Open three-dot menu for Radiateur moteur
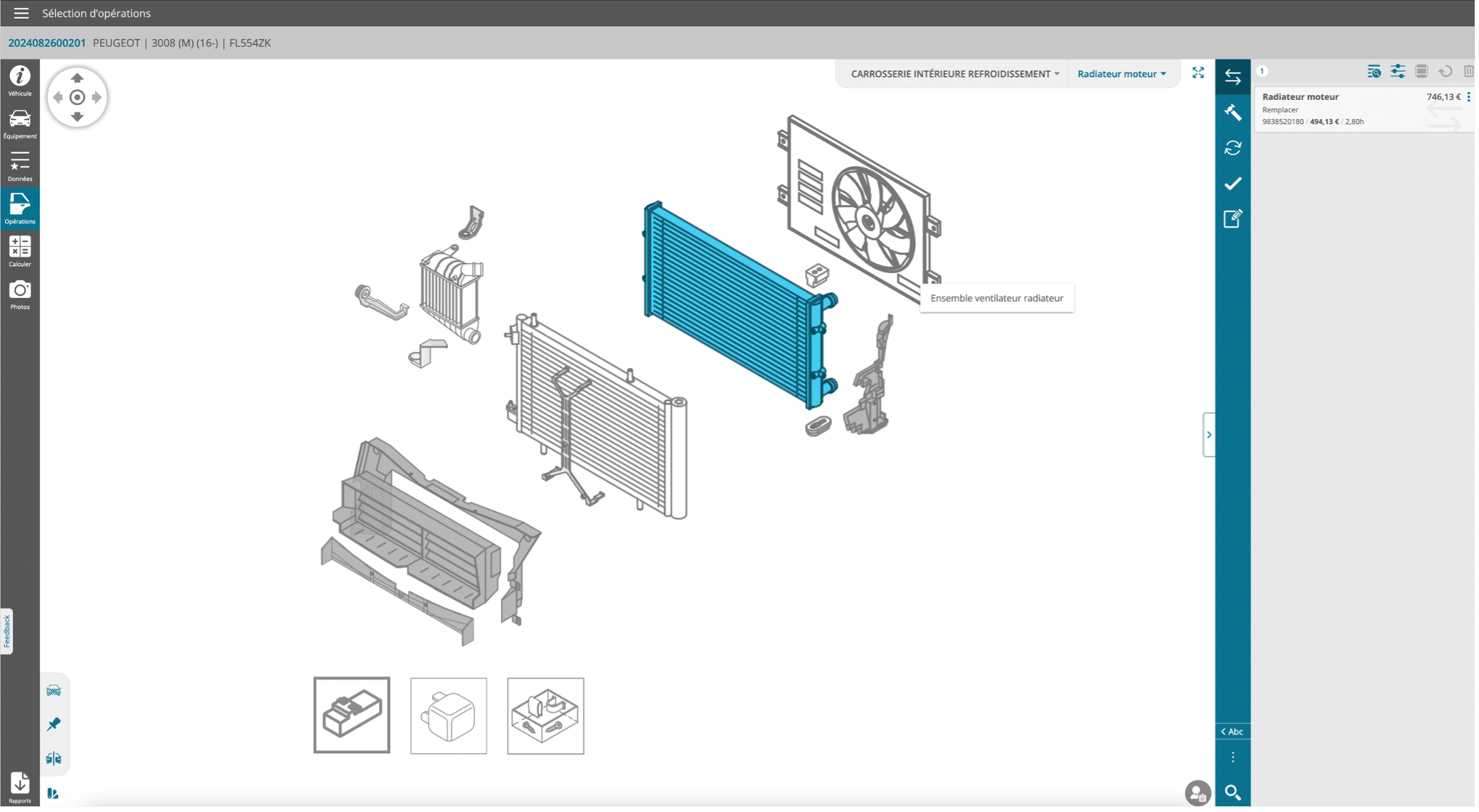 point(1468,97)
